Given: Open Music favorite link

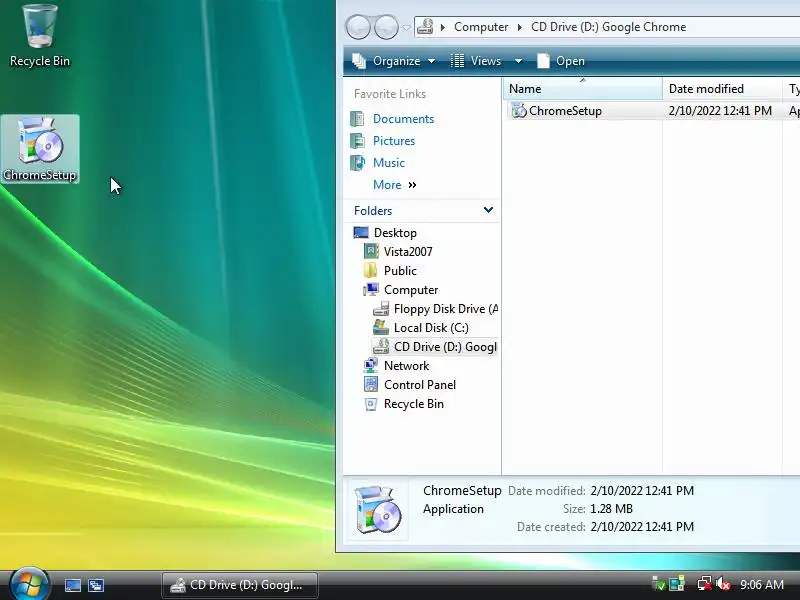Looking at the screenshot, I should (x=389, y=162).
